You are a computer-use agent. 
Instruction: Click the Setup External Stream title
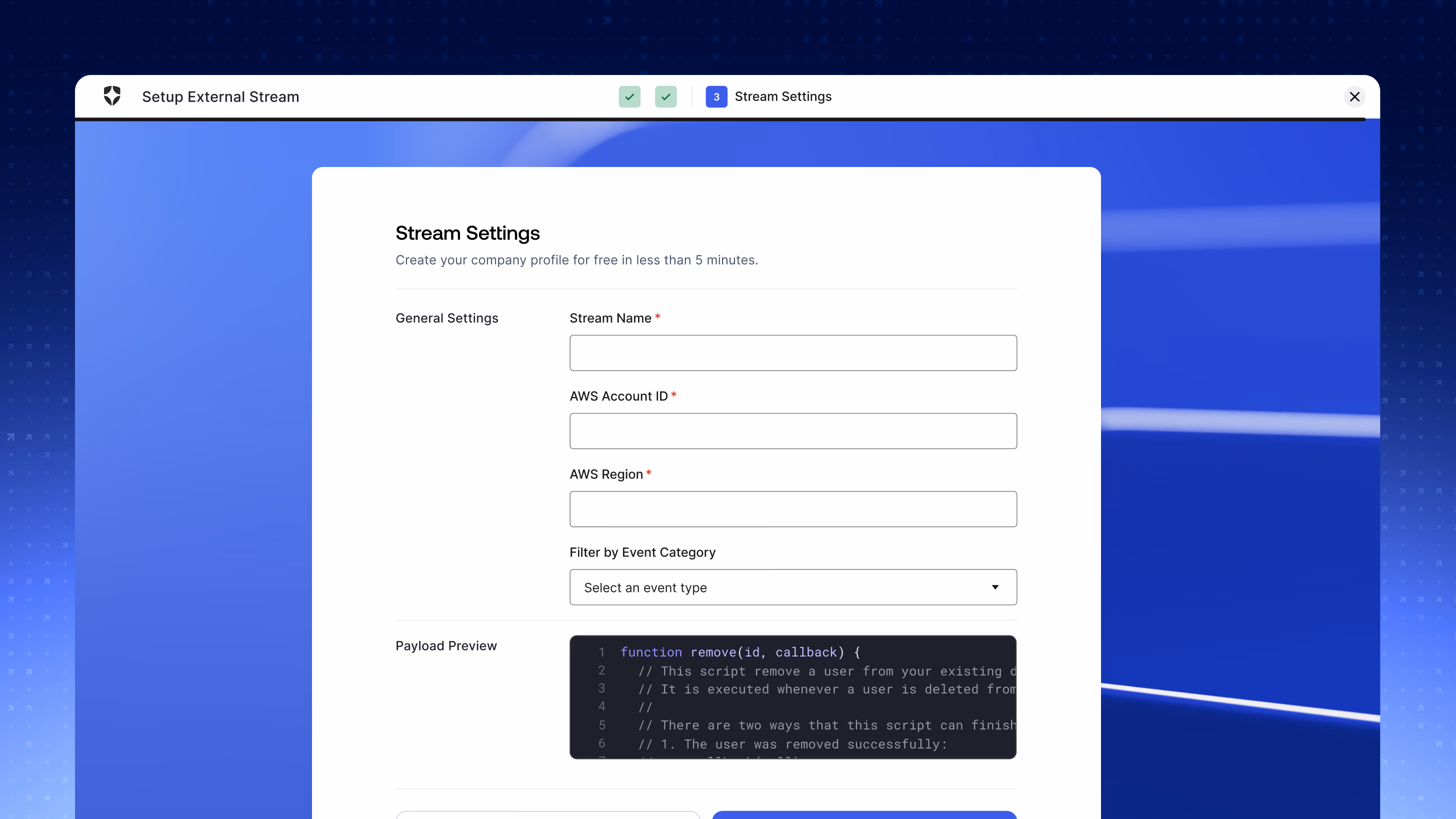(x=220, y=96)
